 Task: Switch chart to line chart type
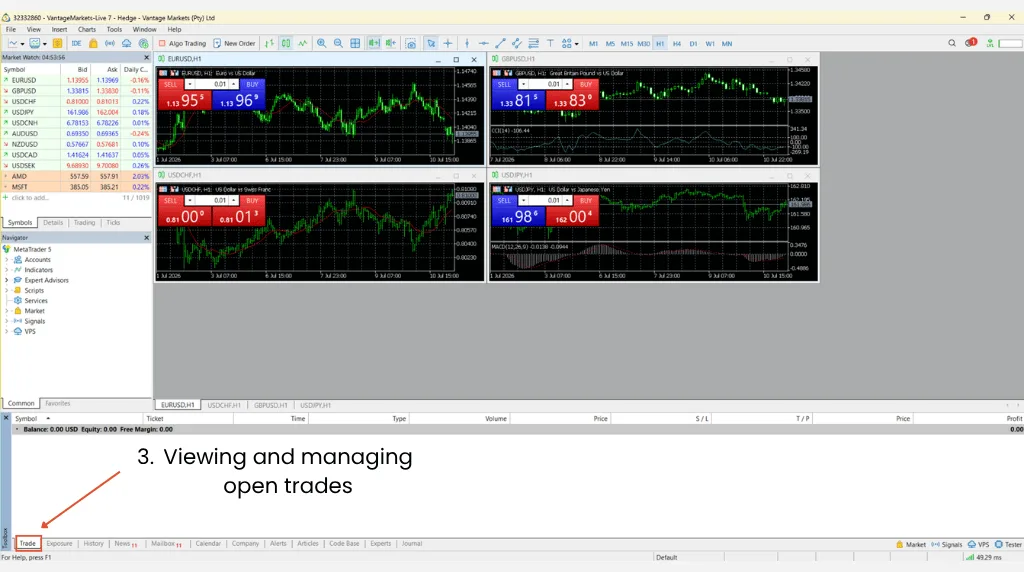[x=303, y=44]
